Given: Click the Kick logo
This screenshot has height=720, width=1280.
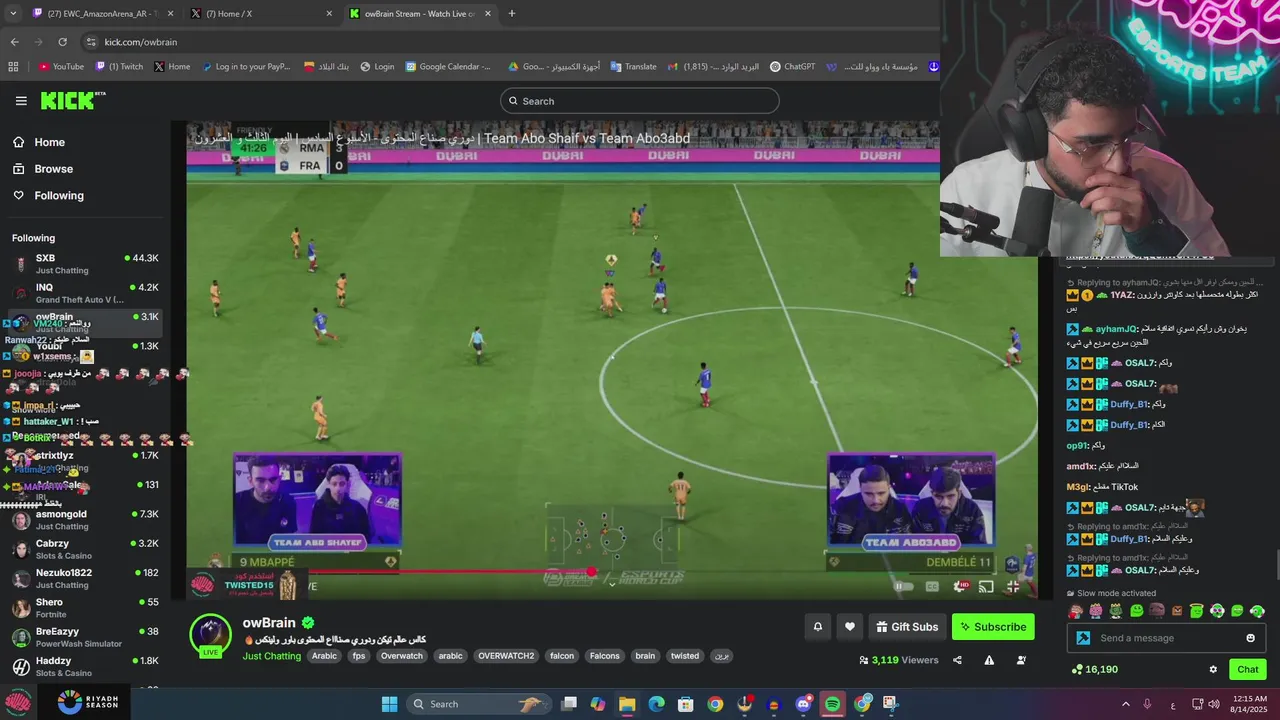Looking at the screenshot, I should [x=73, y=100].
